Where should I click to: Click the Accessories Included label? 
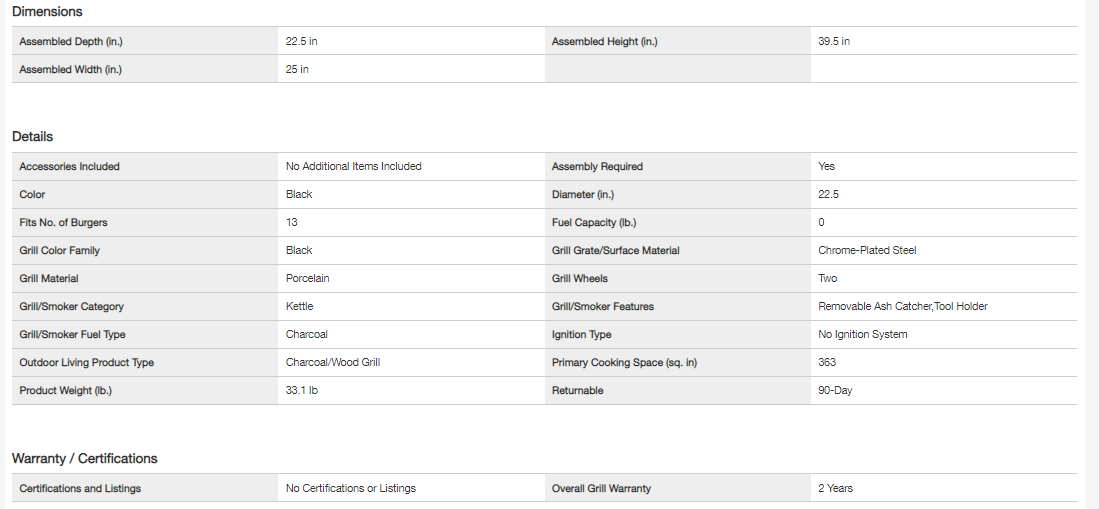point(69,167)
